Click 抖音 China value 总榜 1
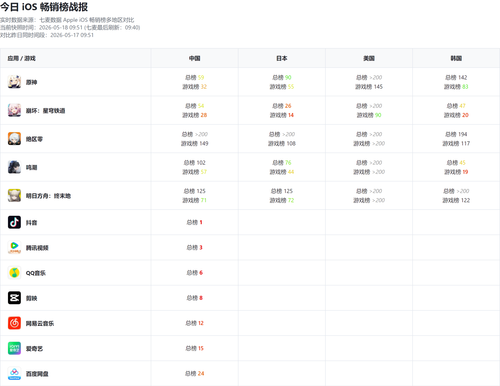Screen dimensions: 500x386 coord(195,222)
